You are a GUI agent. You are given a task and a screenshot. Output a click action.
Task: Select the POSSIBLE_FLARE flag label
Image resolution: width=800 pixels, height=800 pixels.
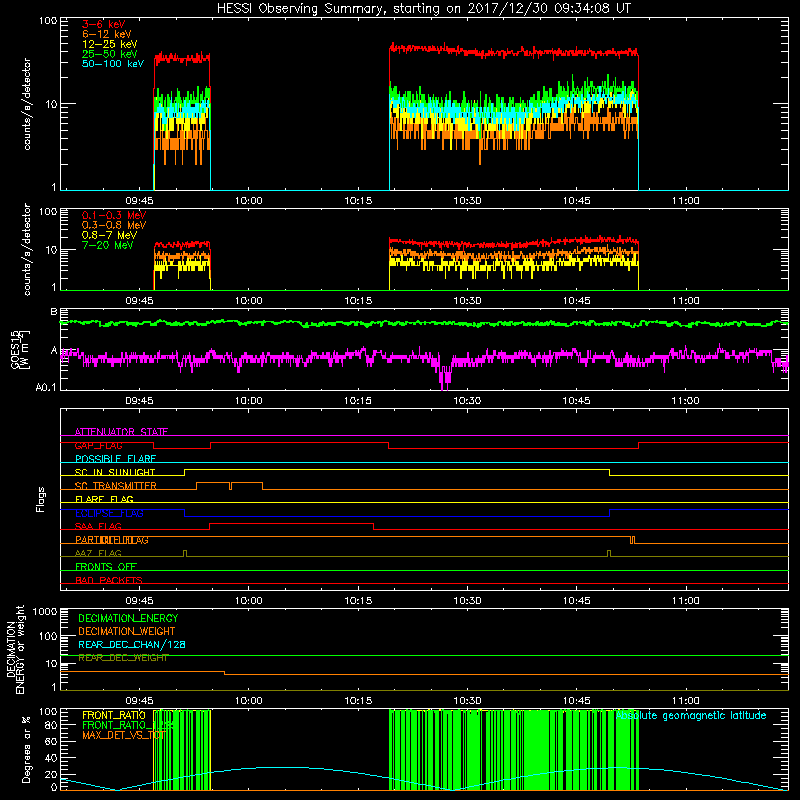click(115, 459)
